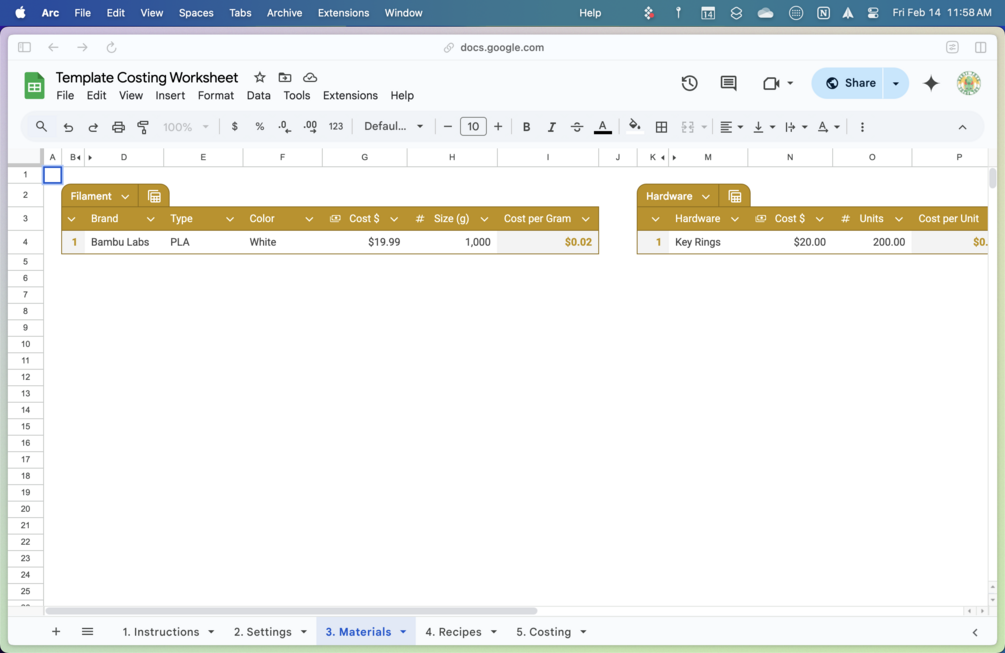Open Cost per Gram column dropdown
This screenshot has height=653, width=1005.
586,219
